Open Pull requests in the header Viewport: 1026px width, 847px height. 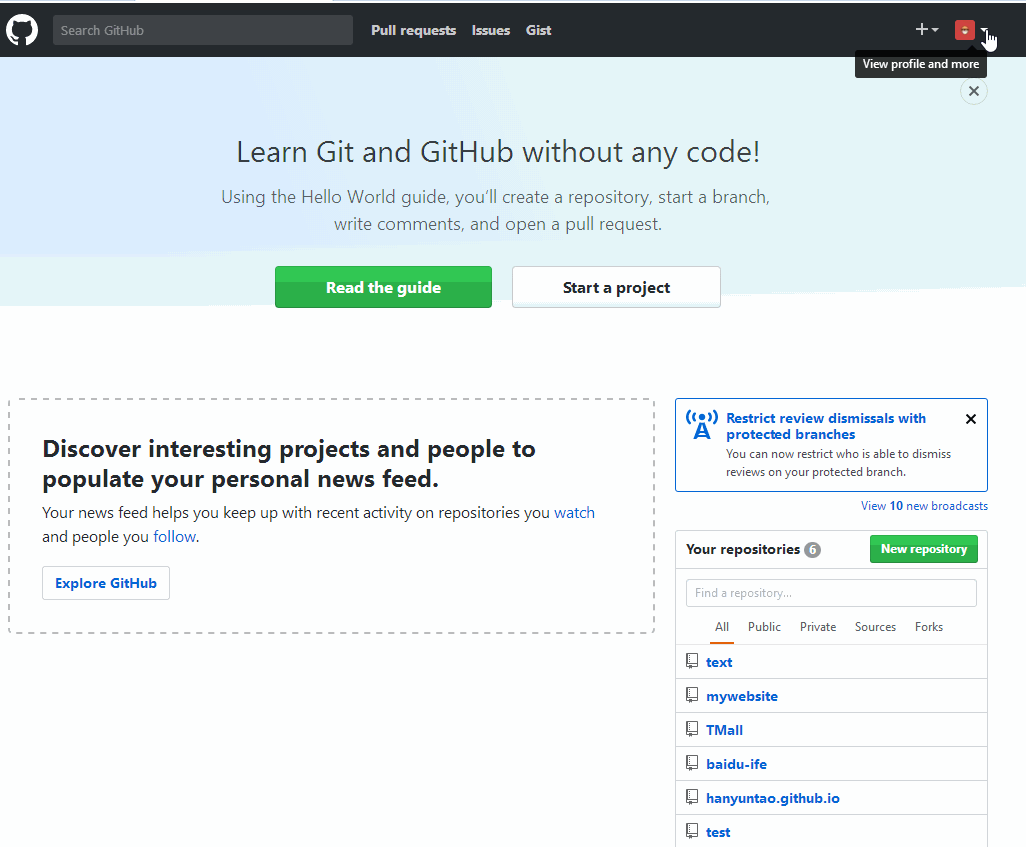(414, 30)
